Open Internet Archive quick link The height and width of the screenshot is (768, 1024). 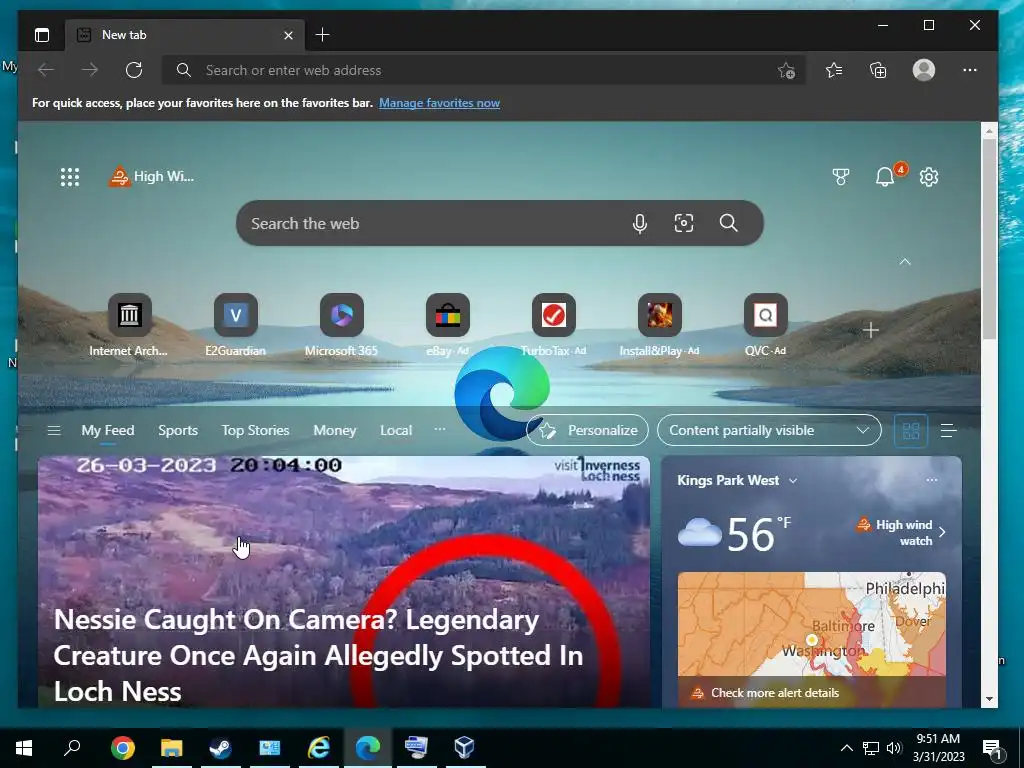pos(129,325)
